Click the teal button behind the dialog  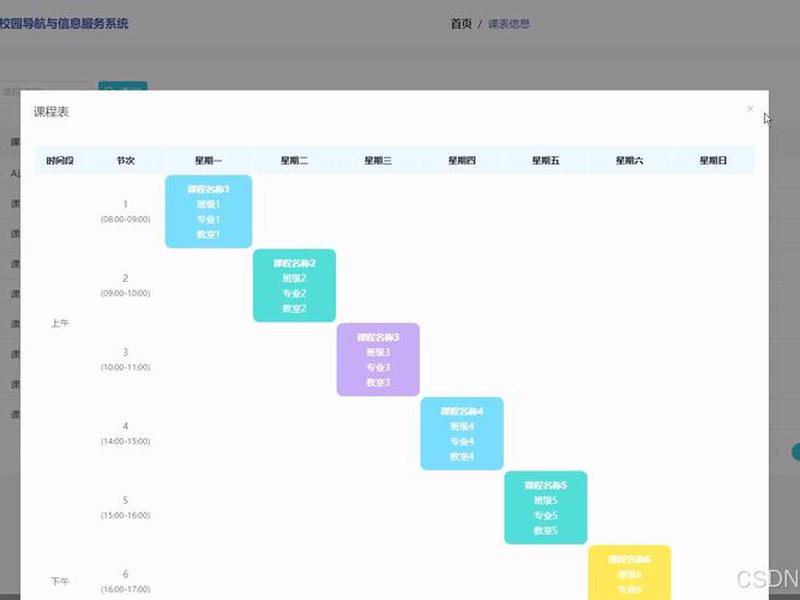coord(122,86)
